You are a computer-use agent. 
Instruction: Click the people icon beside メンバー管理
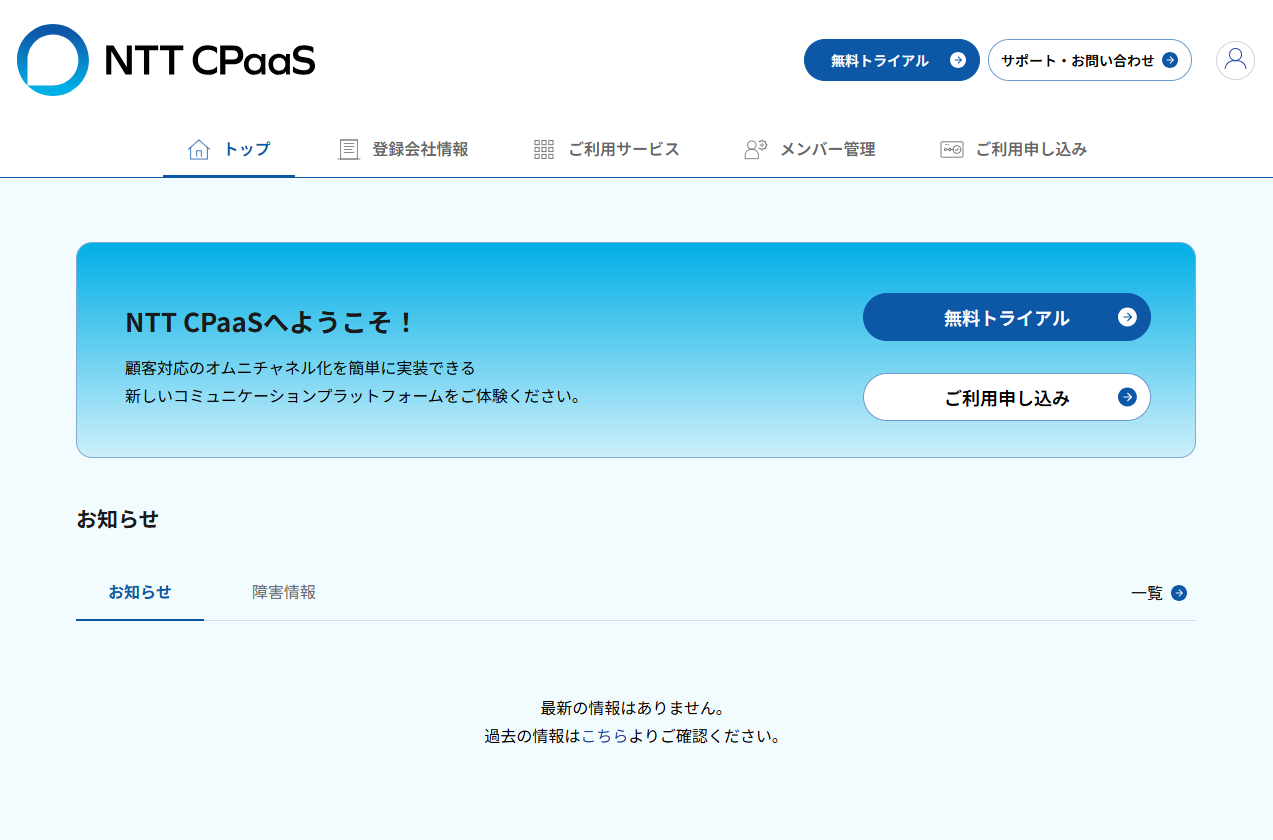755,149
